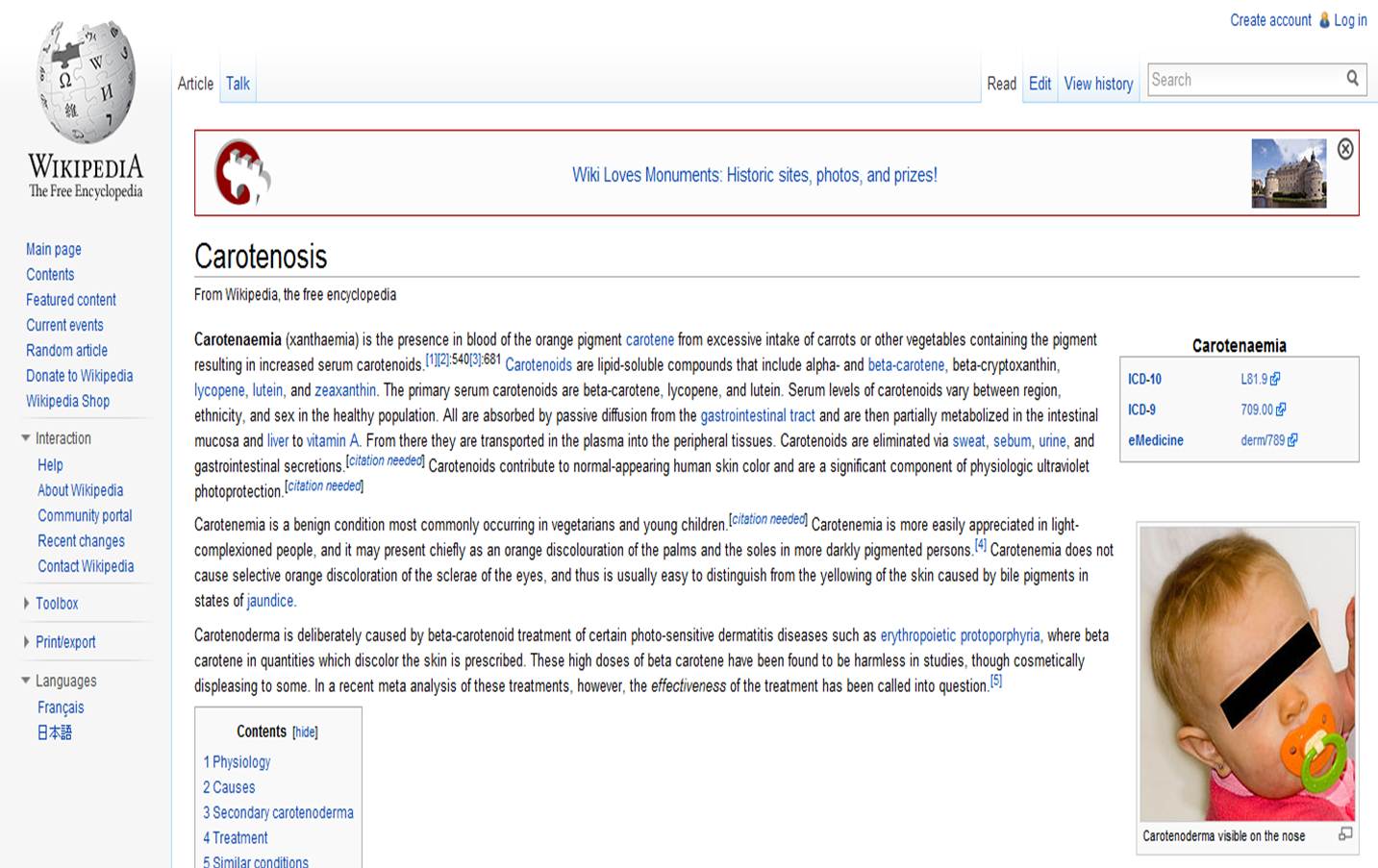
Task: Visit the Wikipedia Shop link
Action: click(x=67, y=401)
